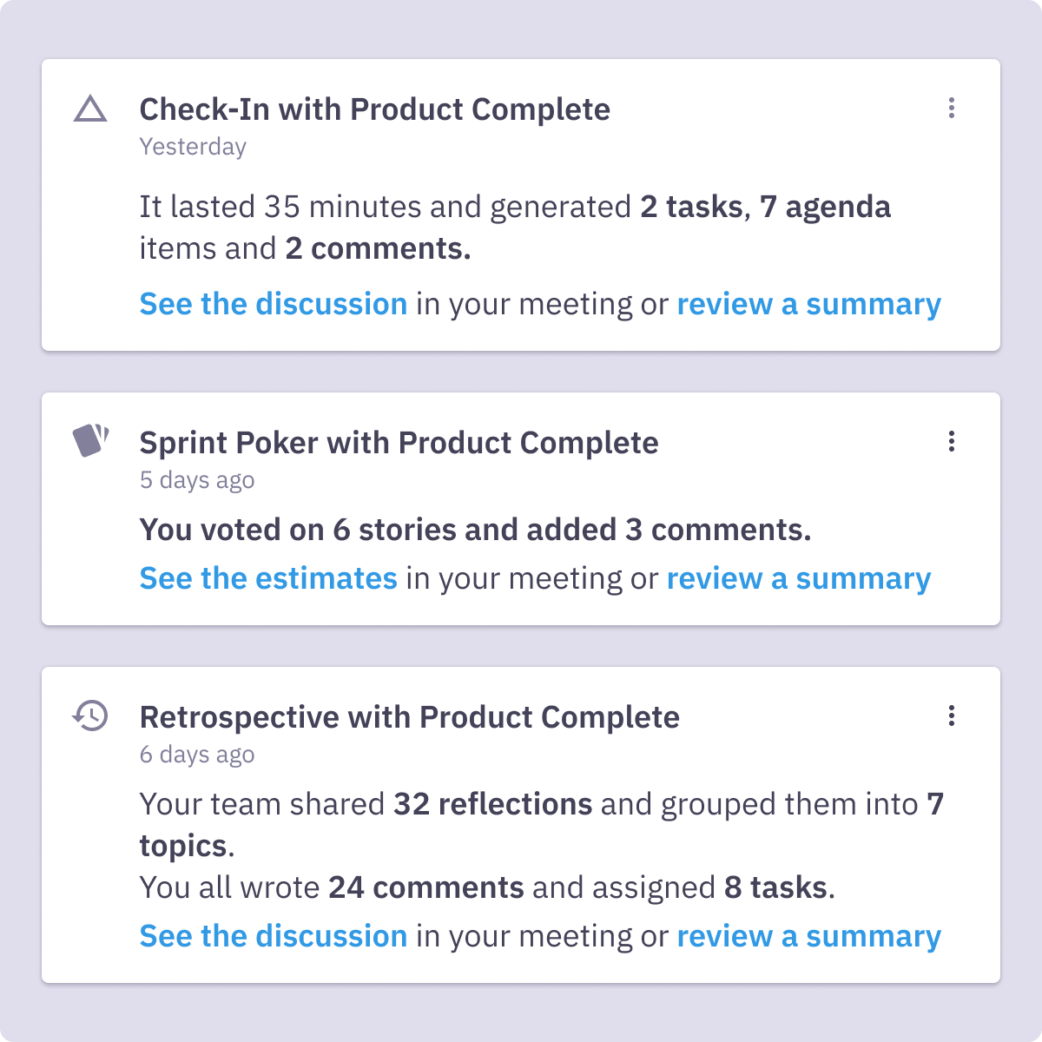1042x1042 pixels.
Task: Click the '6 days ago' timestamp
Action: coord(197,755)
